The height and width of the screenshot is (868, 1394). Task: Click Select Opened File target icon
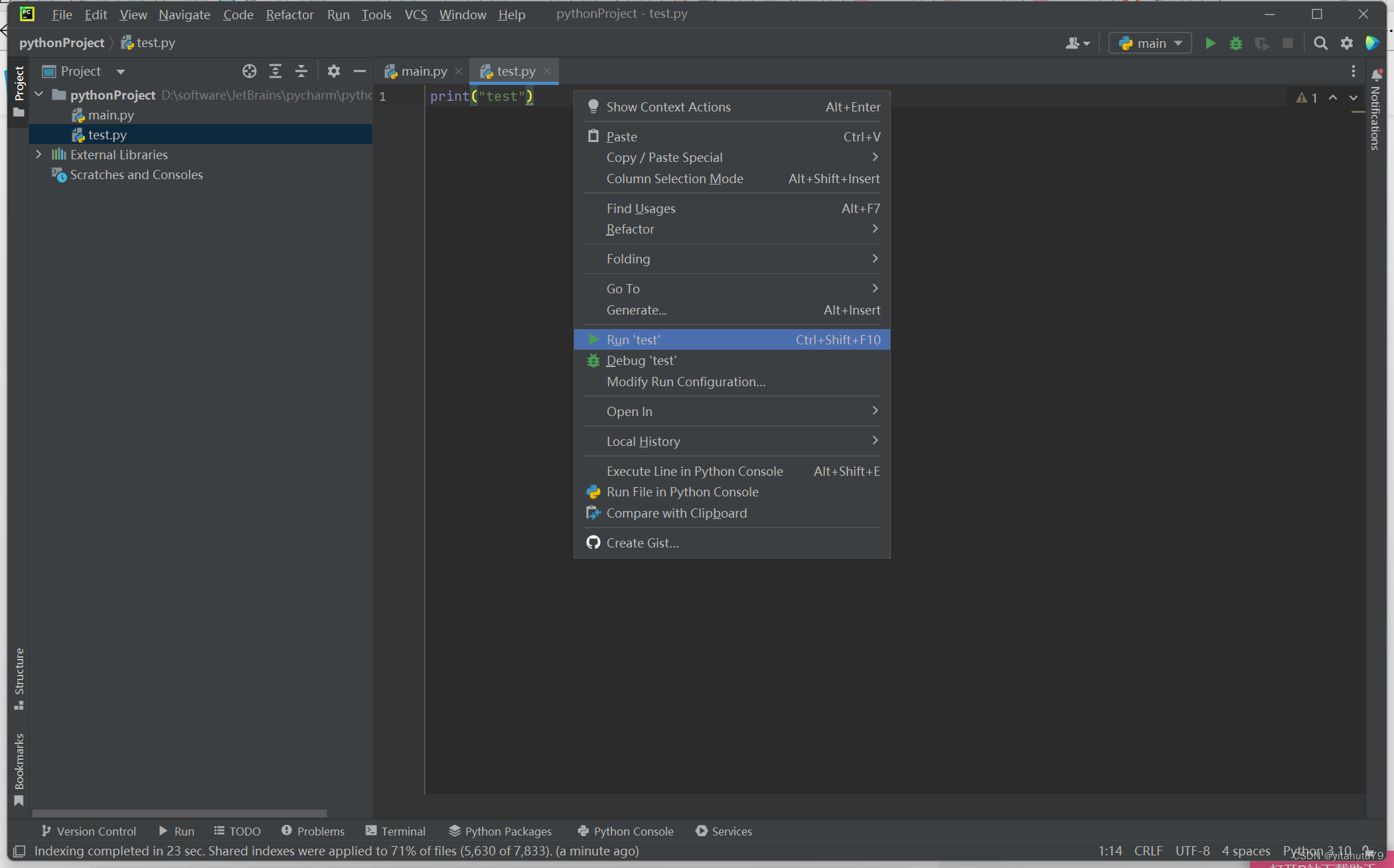(250, 71)
